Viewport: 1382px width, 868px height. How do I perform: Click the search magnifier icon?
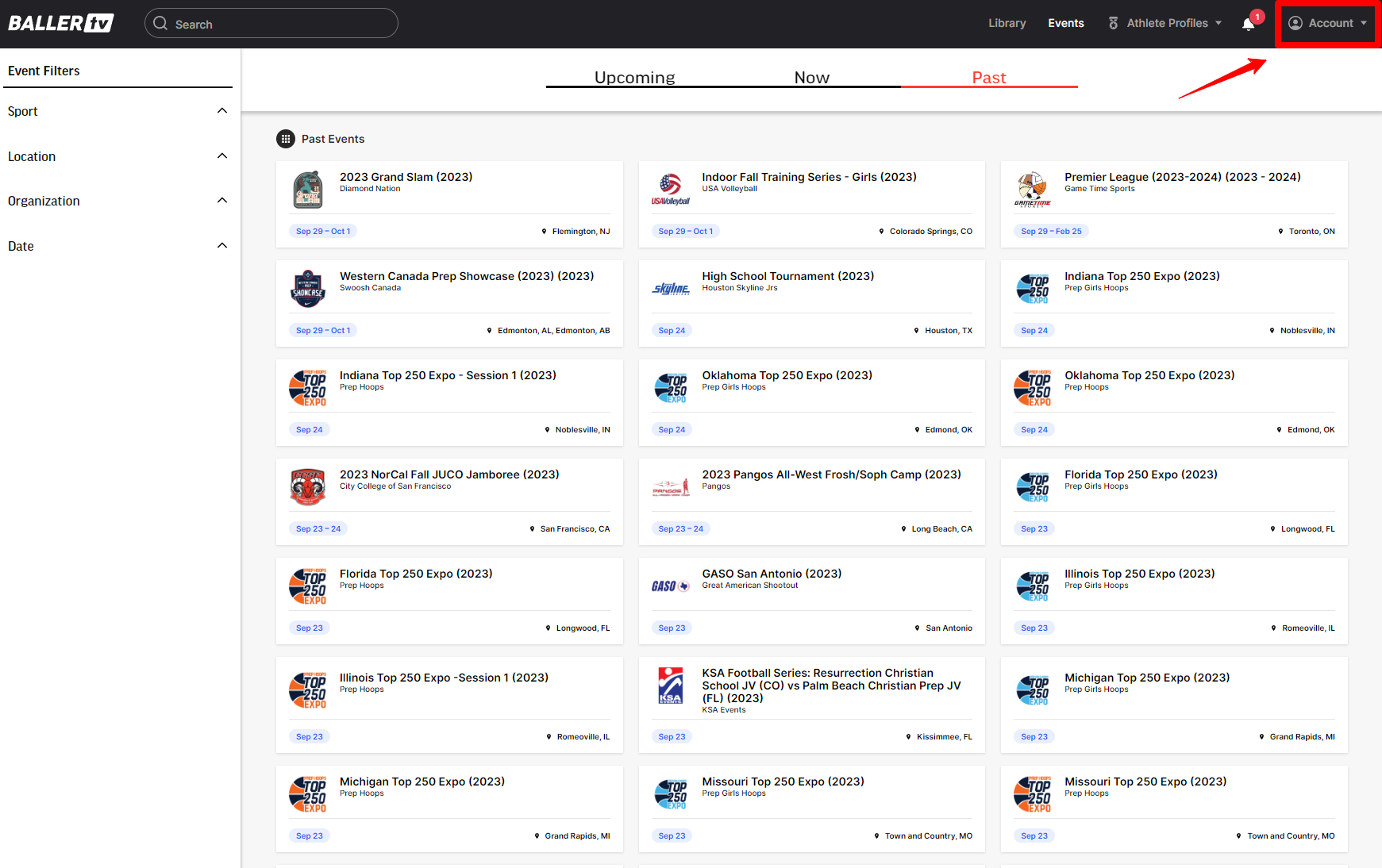pyautogui.click(x=160, y=24)
